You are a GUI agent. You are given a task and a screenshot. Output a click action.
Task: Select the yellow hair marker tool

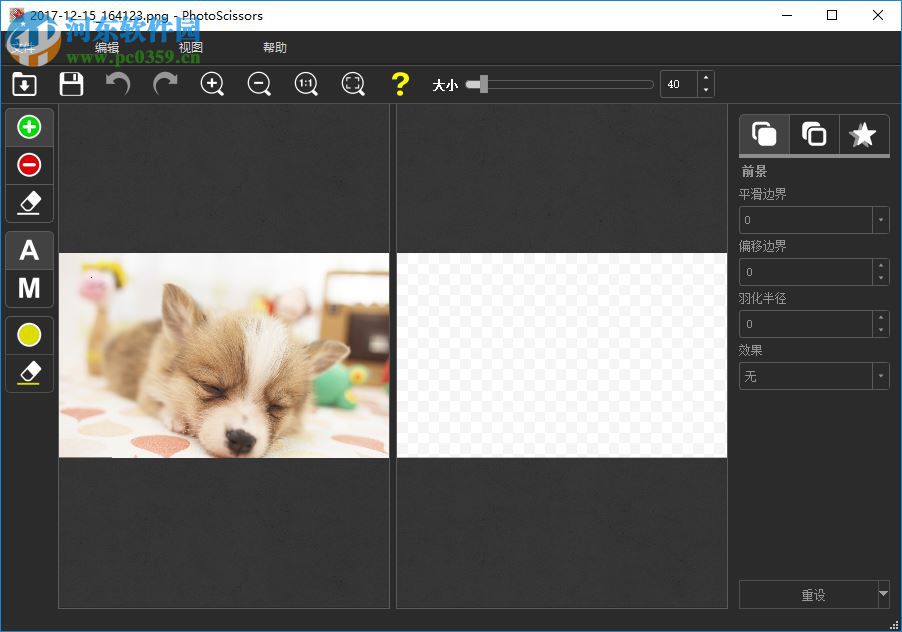(x=29, y=334)
